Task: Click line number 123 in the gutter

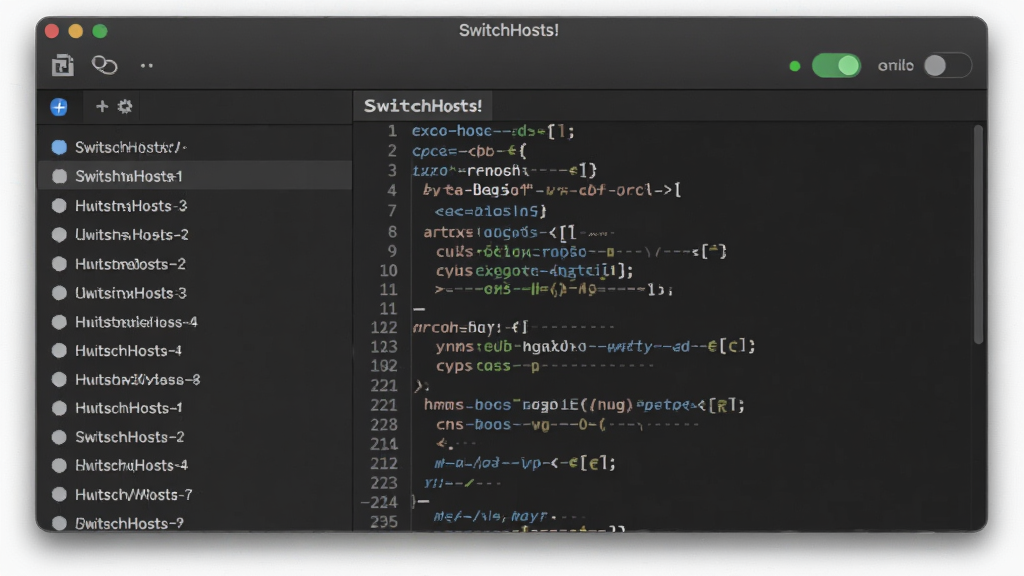Action: 384,347
